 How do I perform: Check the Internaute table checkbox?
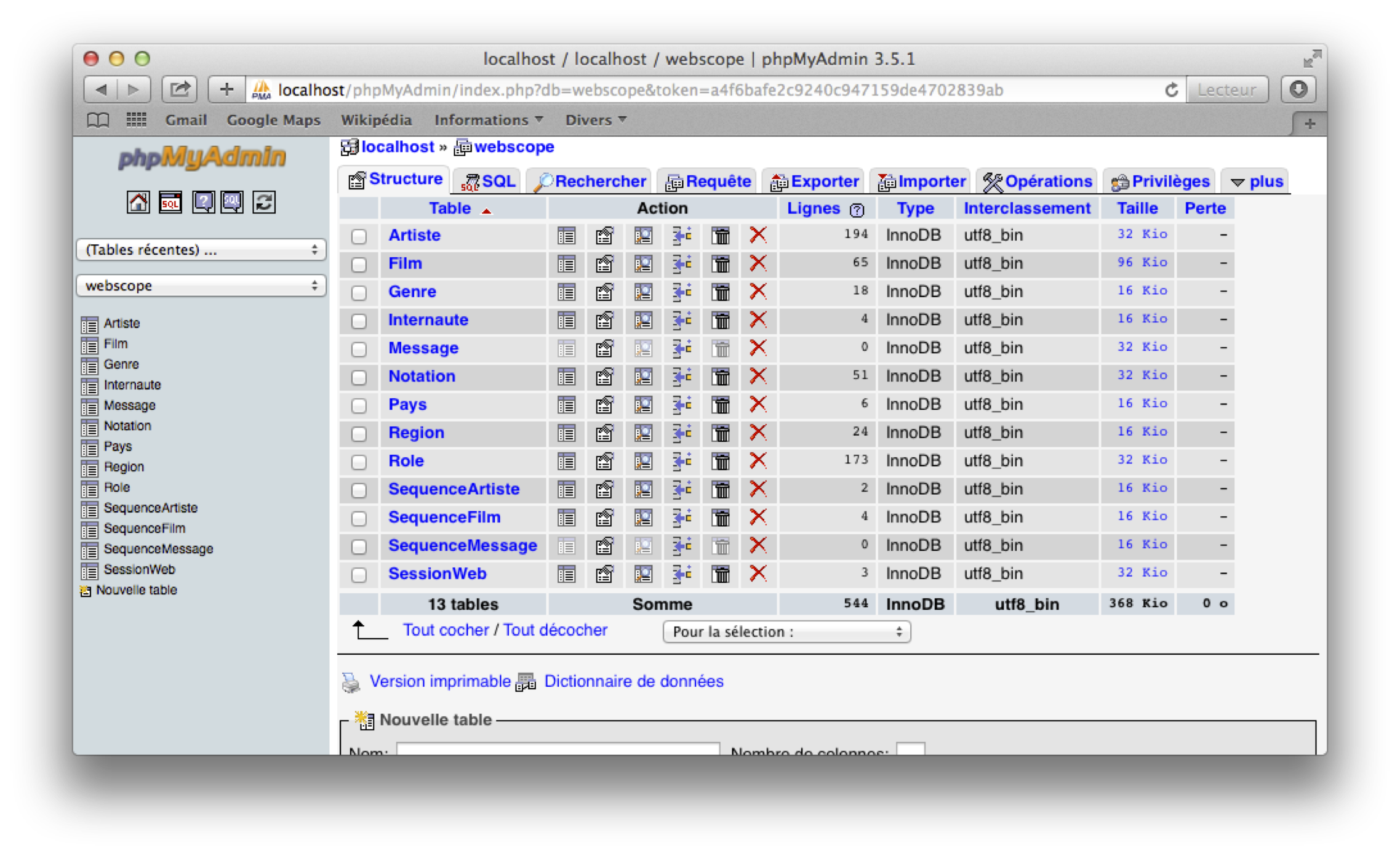(x=359, y=321)
